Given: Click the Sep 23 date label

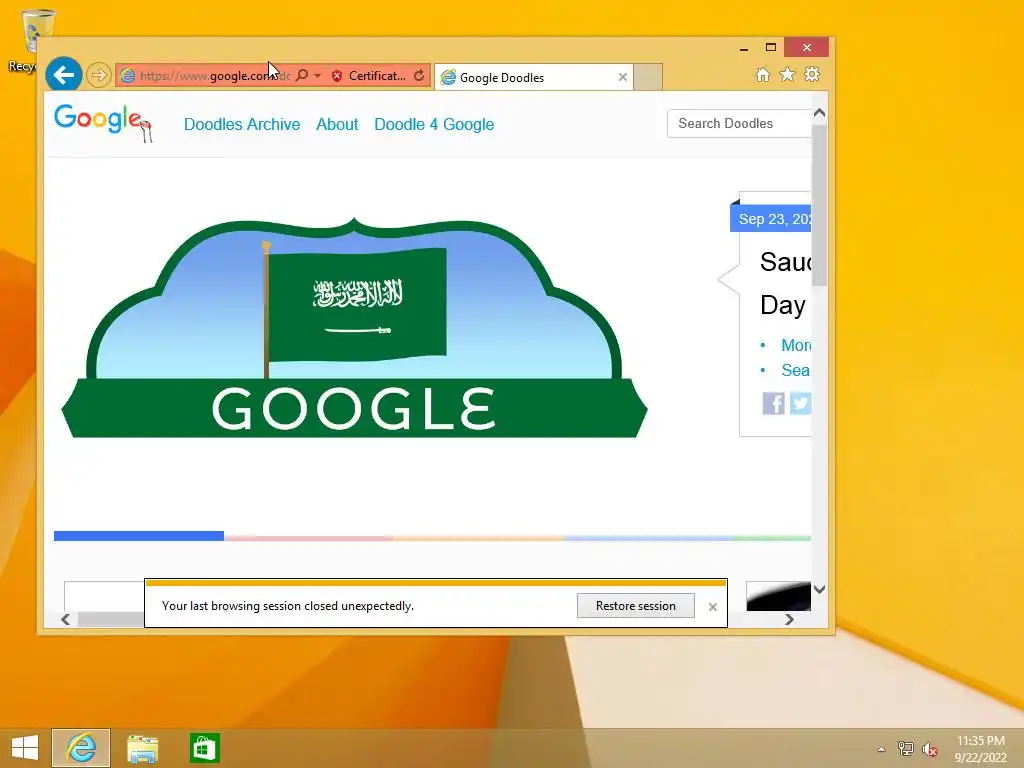Looking at the screenshot, I should 771,219.
